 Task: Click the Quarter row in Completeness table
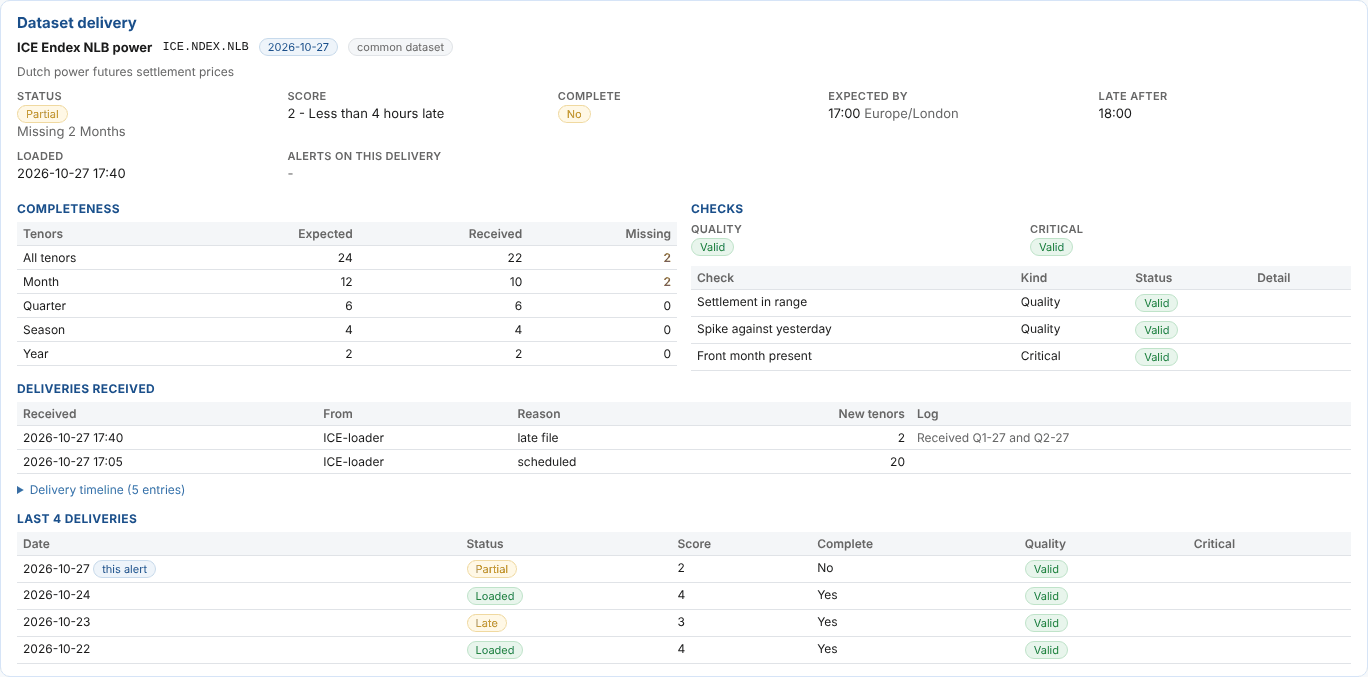tap(347, 306)
